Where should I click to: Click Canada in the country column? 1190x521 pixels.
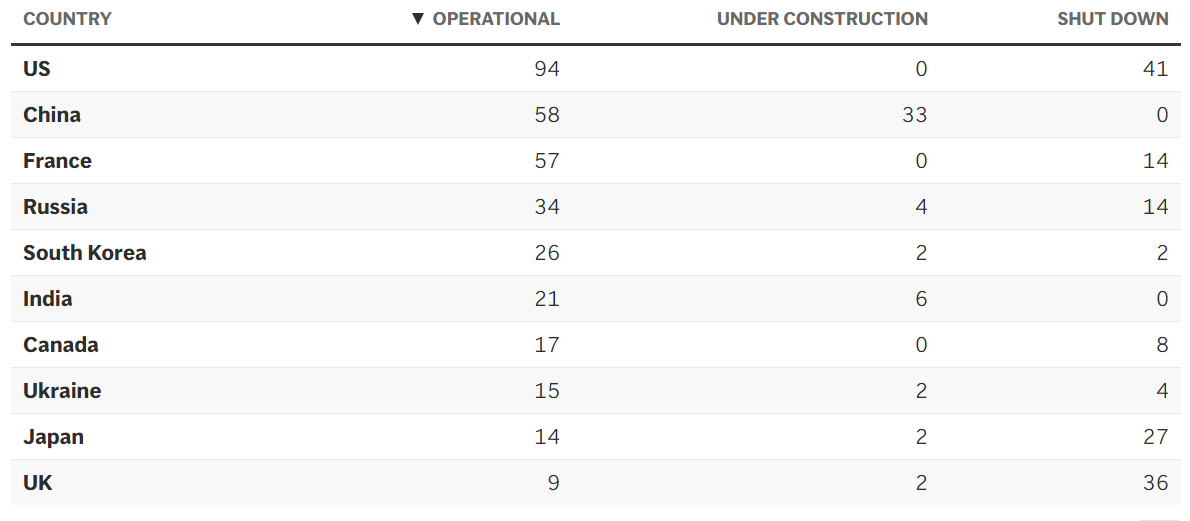[61, 345]
